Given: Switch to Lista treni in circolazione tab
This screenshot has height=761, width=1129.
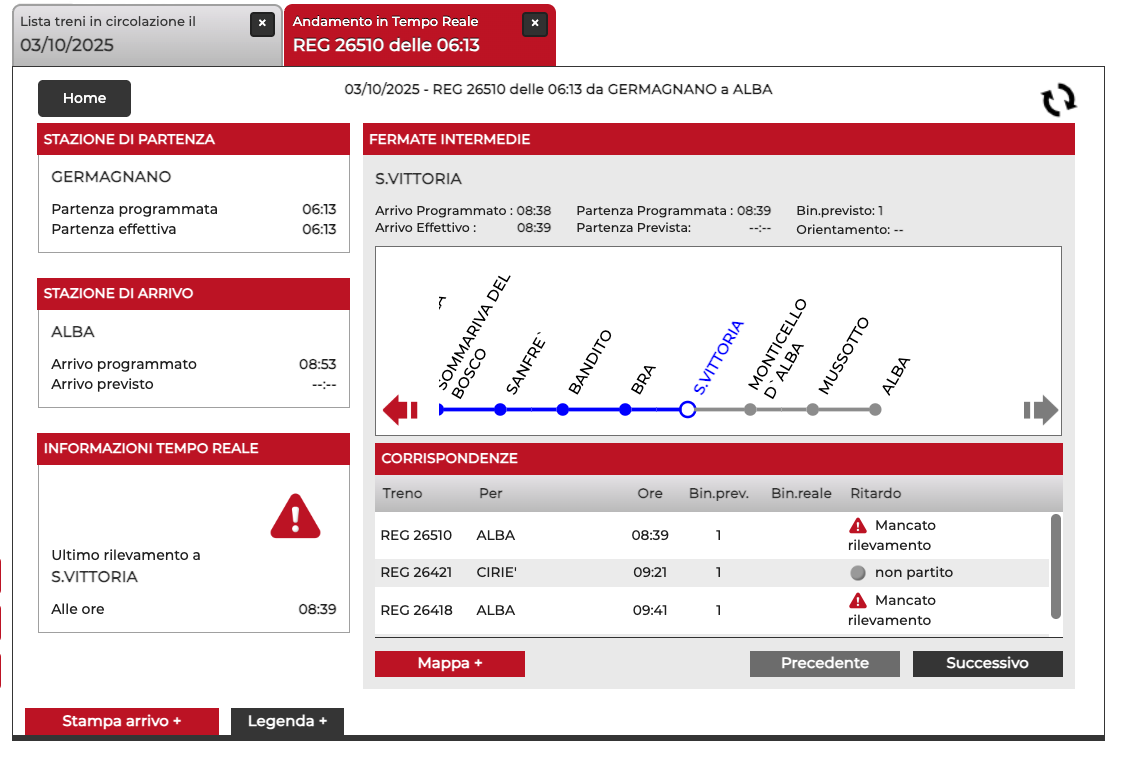Looking at the screenshot, I should click(130, 34).
